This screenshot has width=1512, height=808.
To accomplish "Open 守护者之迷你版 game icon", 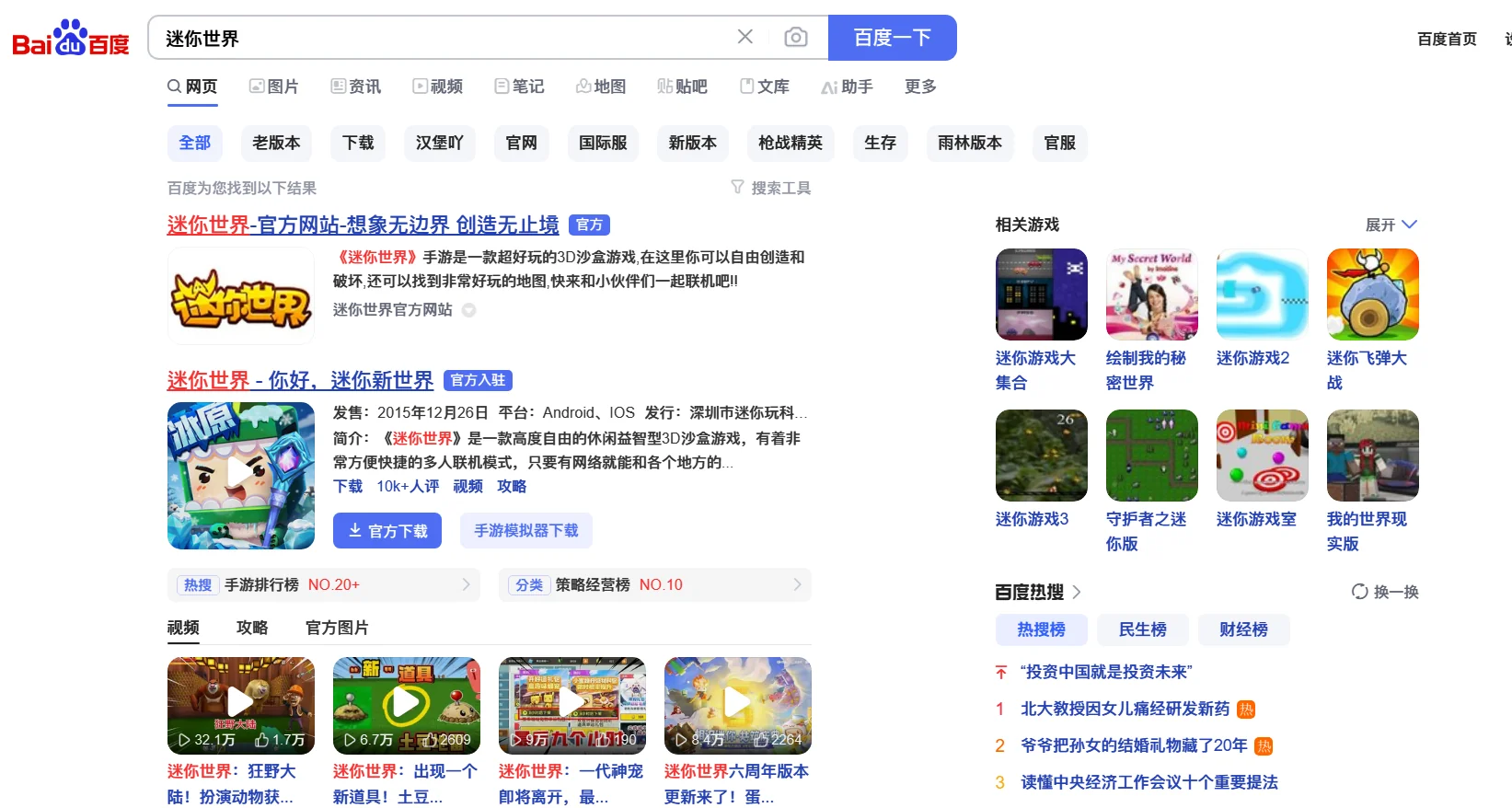I will point(1152,456).
